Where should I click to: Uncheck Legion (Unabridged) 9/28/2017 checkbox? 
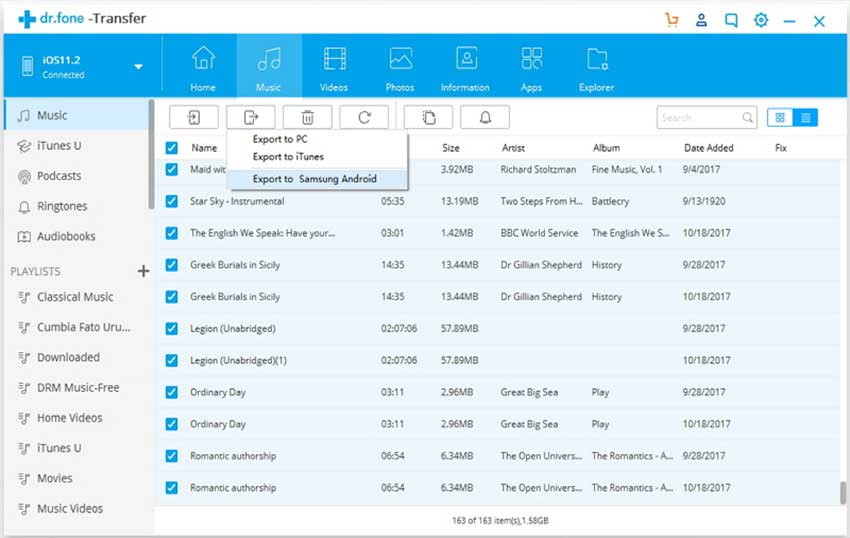pos(172,329)
